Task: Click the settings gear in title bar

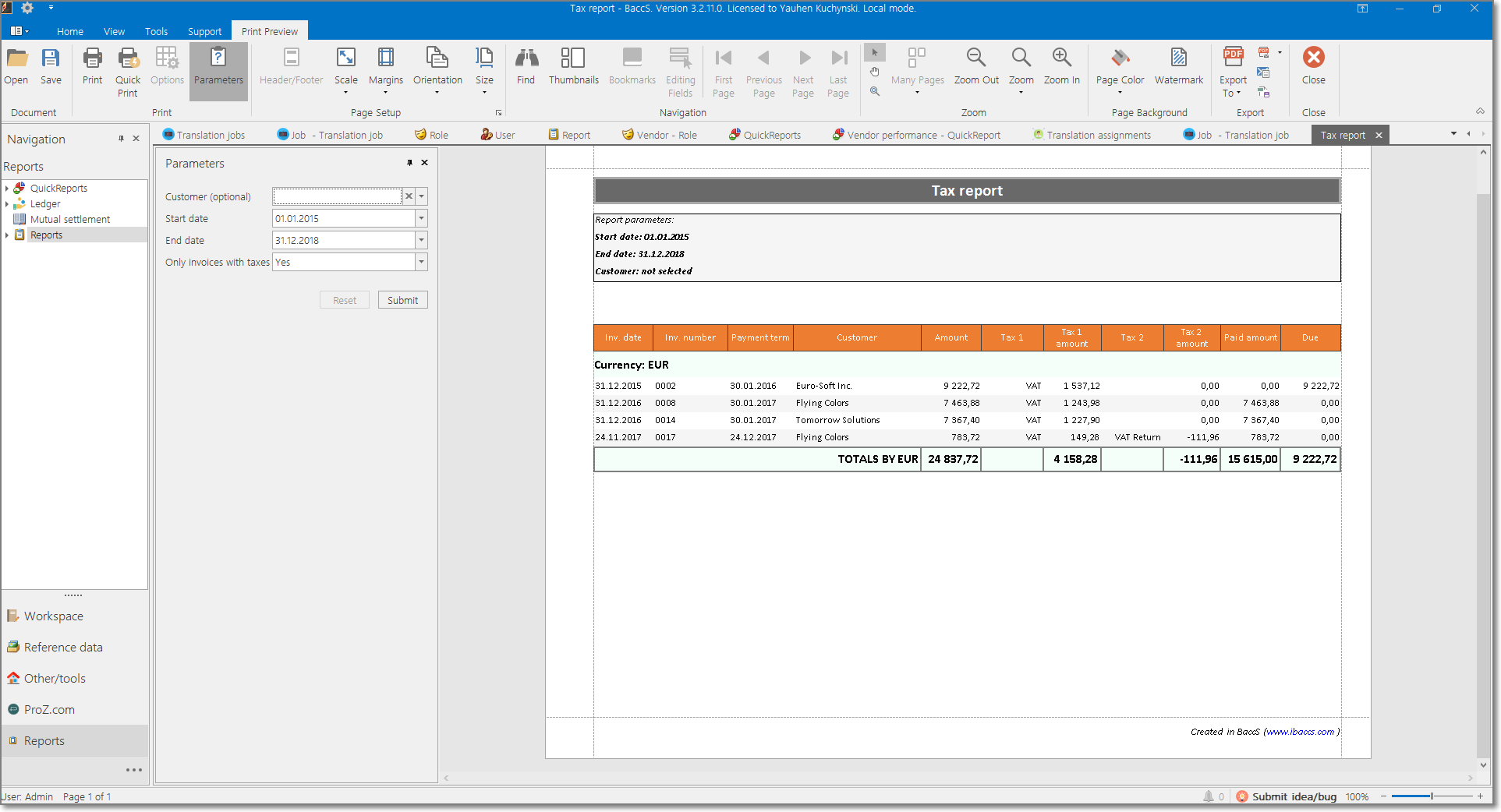Action: coord(27,8)
